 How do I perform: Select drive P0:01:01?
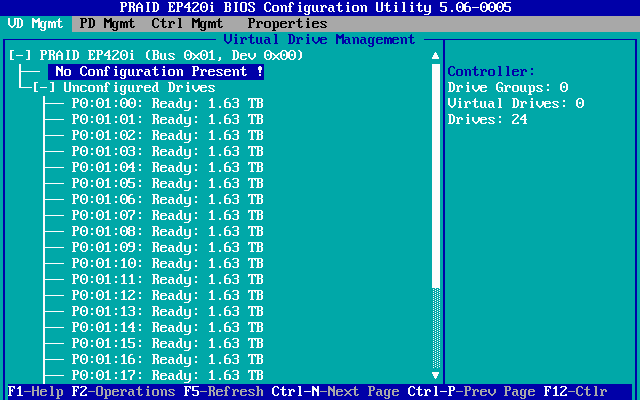(167, 120)
